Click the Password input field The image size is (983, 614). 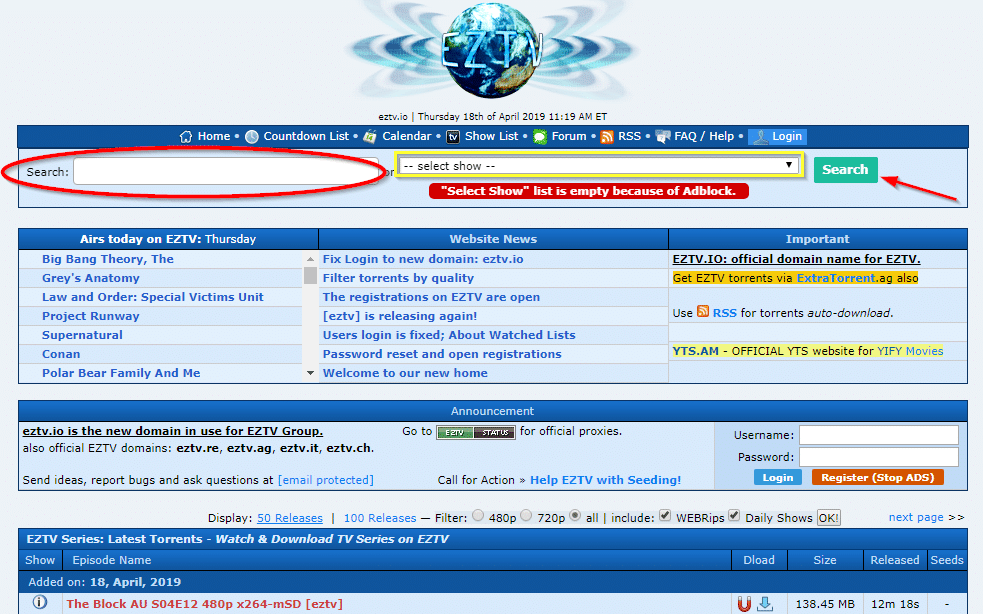[878, 457]
